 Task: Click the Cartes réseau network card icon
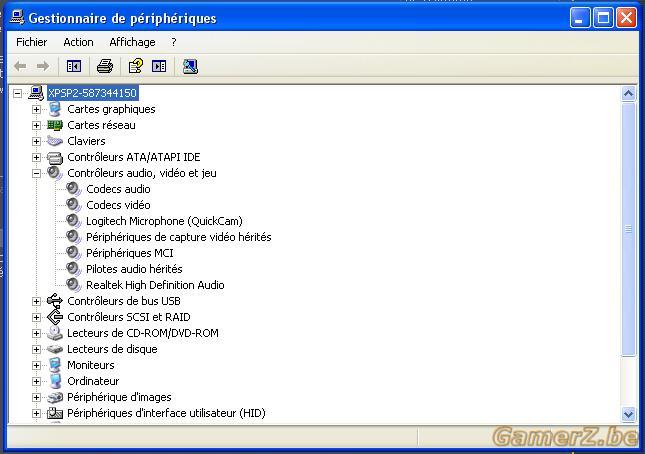[x=55, y=125]
